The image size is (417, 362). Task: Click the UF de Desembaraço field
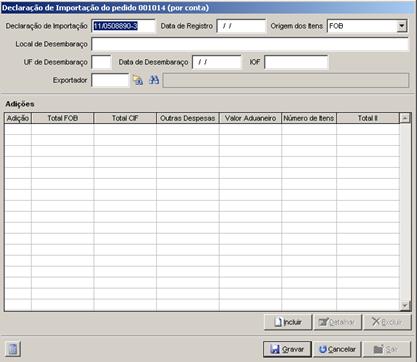pyautogui.click(x=101, y=62)
